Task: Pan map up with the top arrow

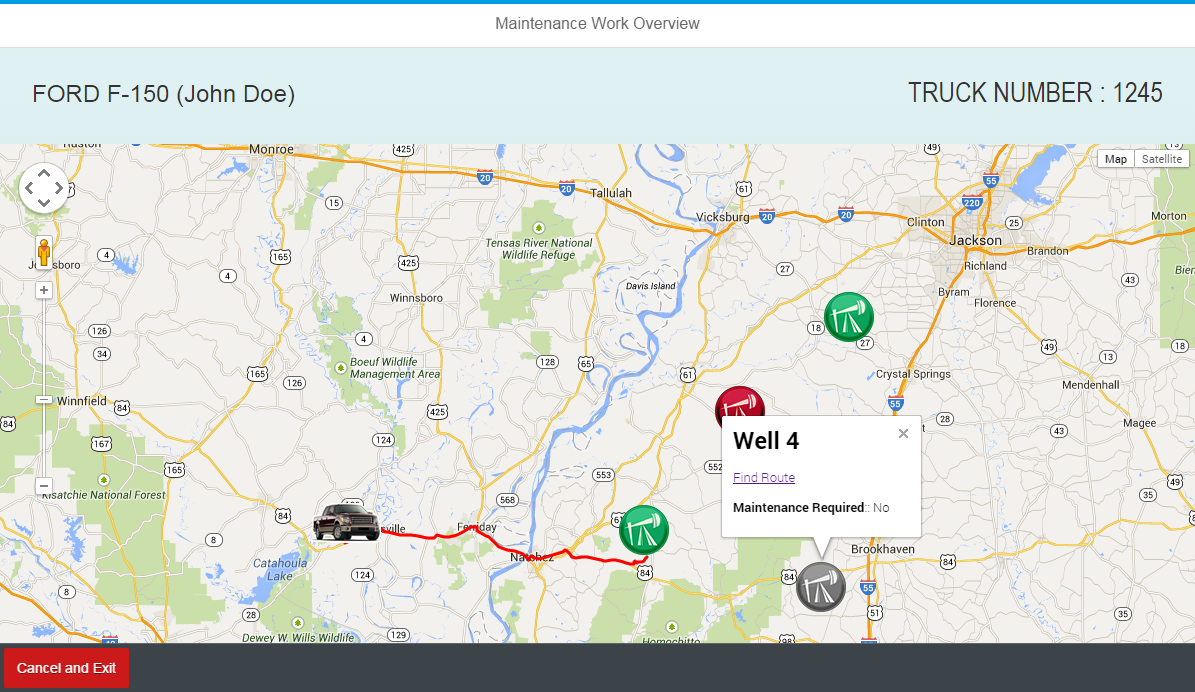Action: (x=43, y=174)
